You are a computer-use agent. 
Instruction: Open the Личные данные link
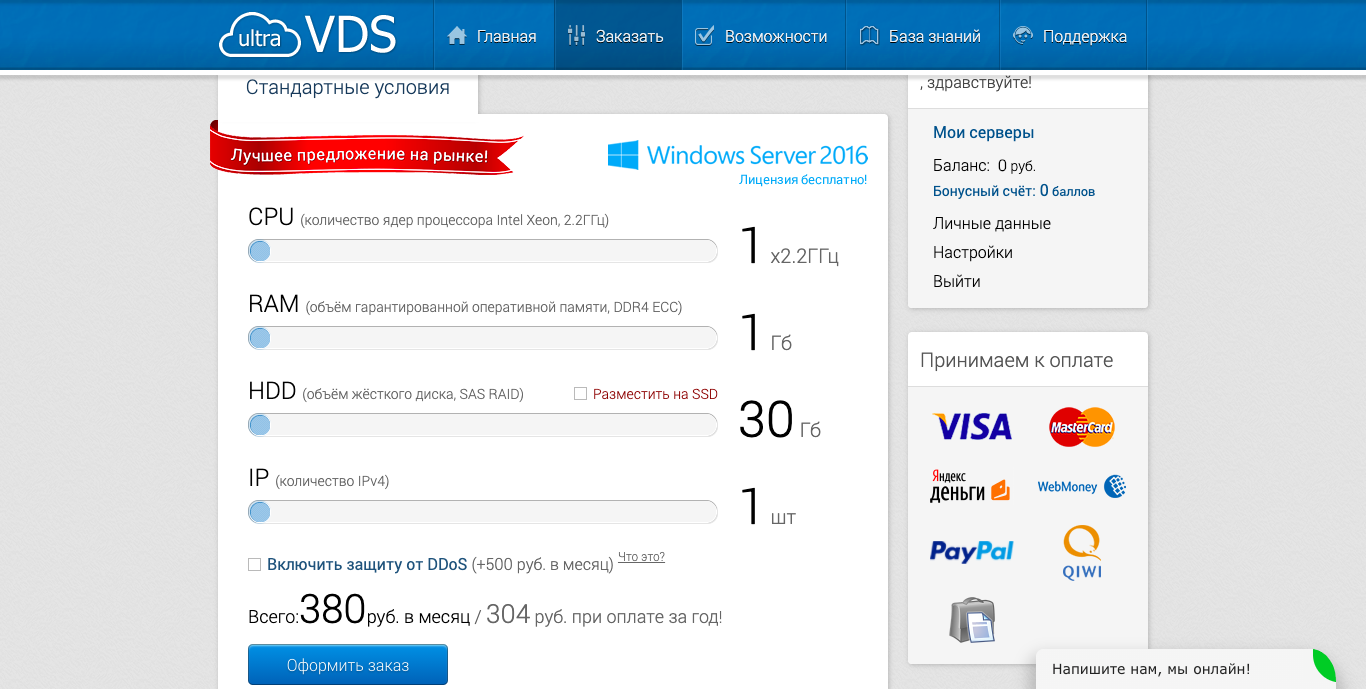click(x=992, y=223)
